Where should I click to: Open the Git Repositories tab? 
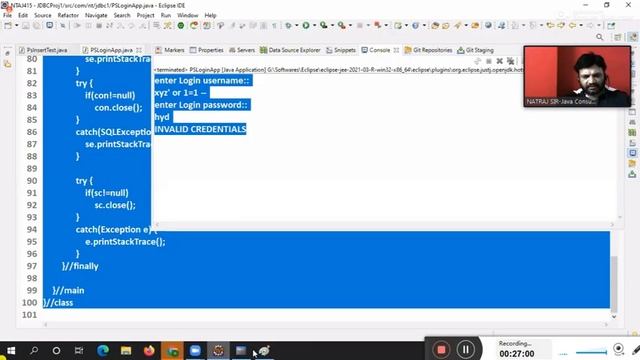(x=429, y=50)
